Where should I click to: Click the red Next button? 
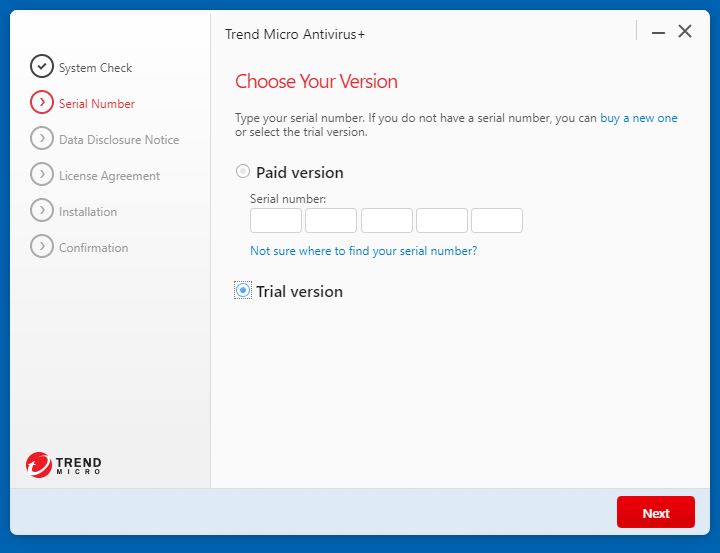click(x=656, y=512)
